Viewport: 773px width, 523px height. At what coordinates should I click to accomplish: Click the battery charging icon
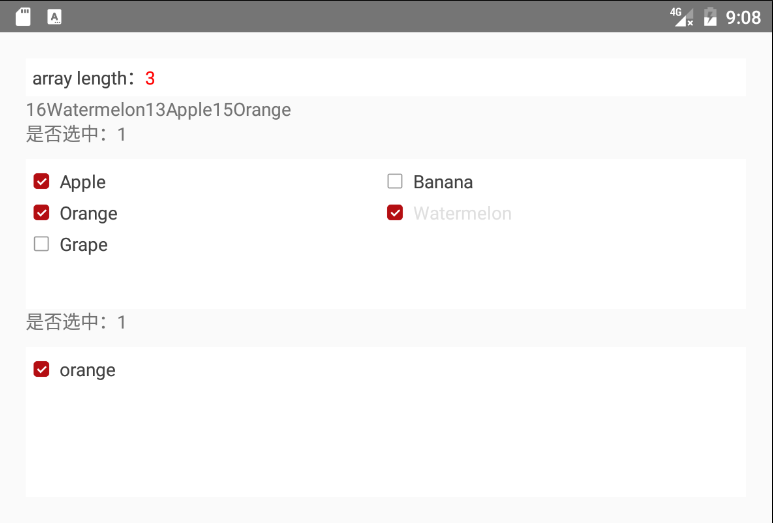tap(710, 17)
